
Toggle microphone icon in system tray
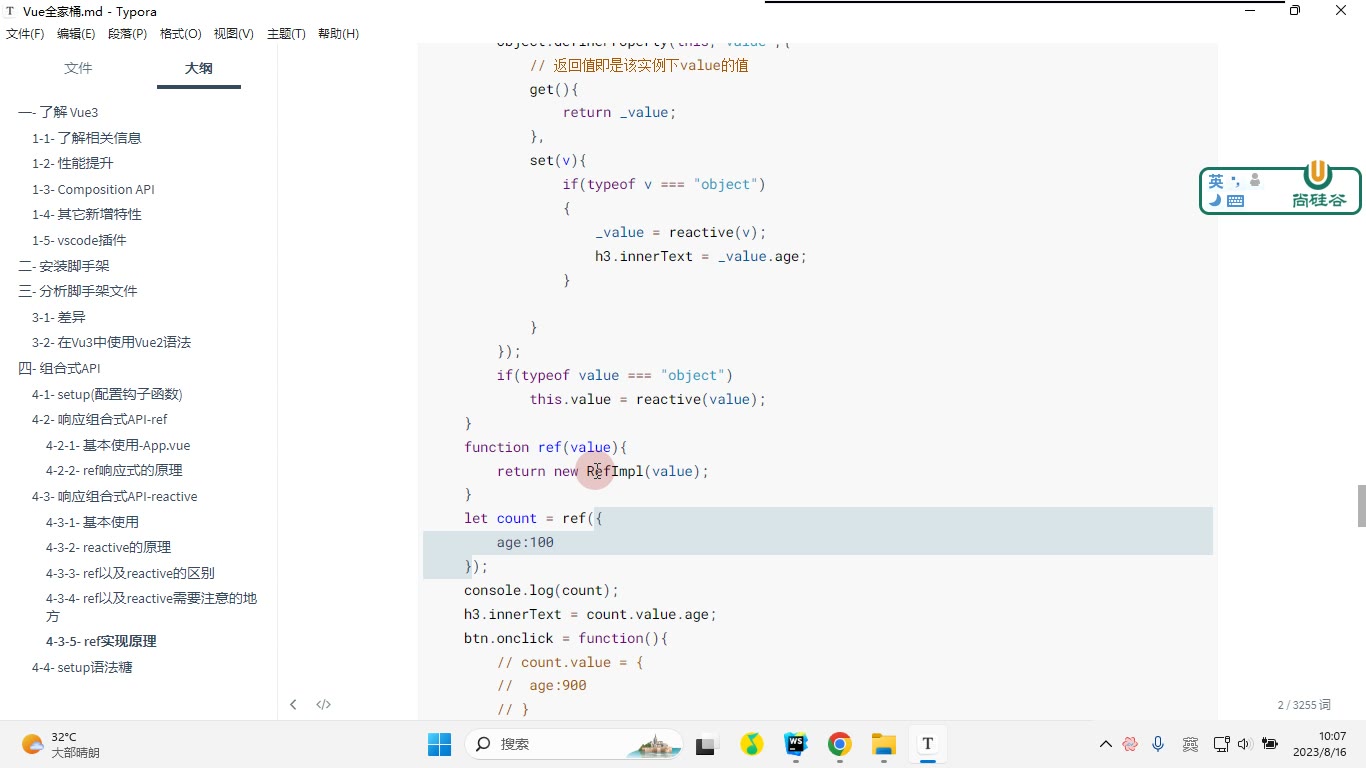pos(1158,744)
